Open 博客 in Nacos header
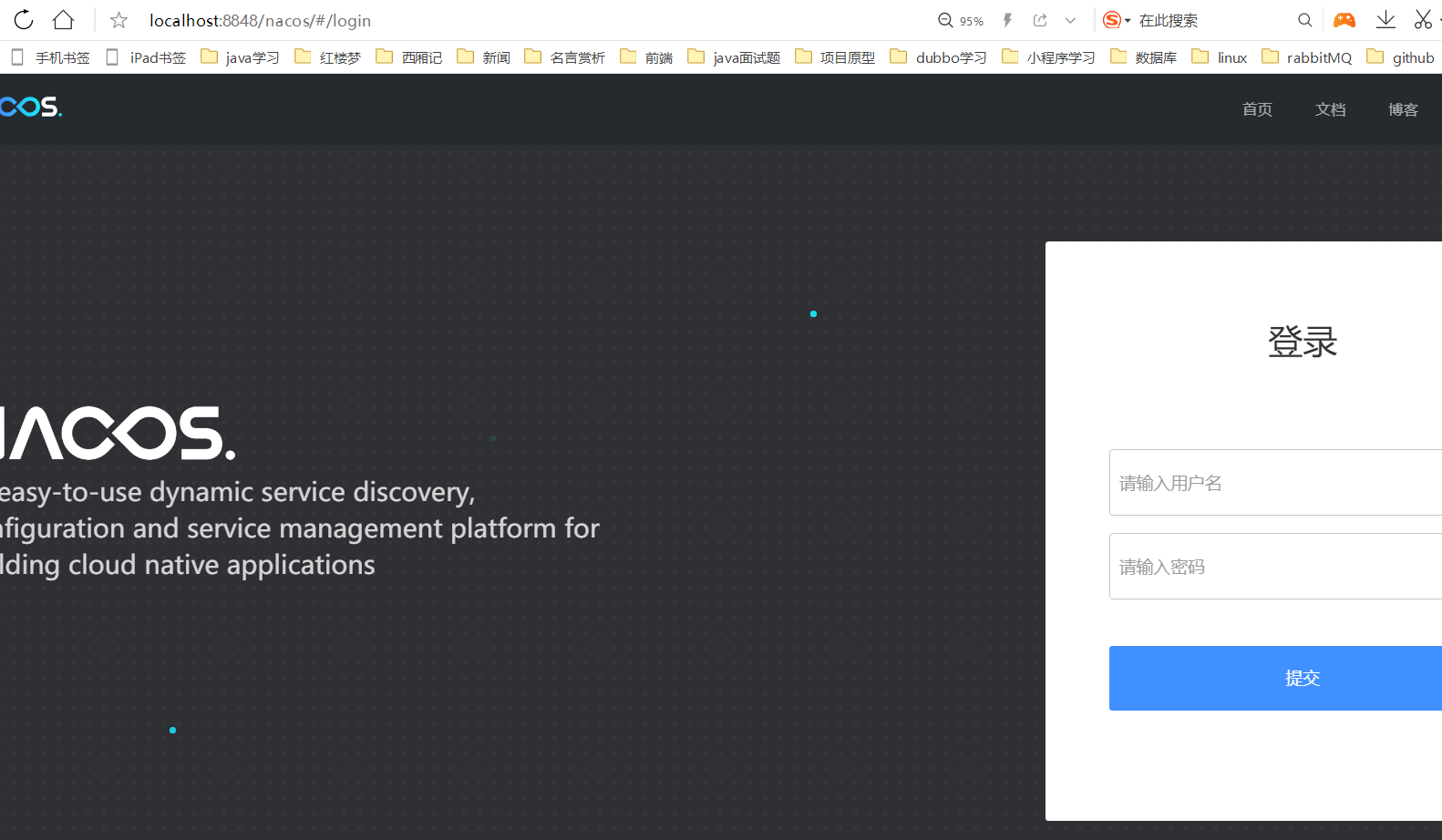Viewport: 1442px width, 840px height. pos(1403,109)
